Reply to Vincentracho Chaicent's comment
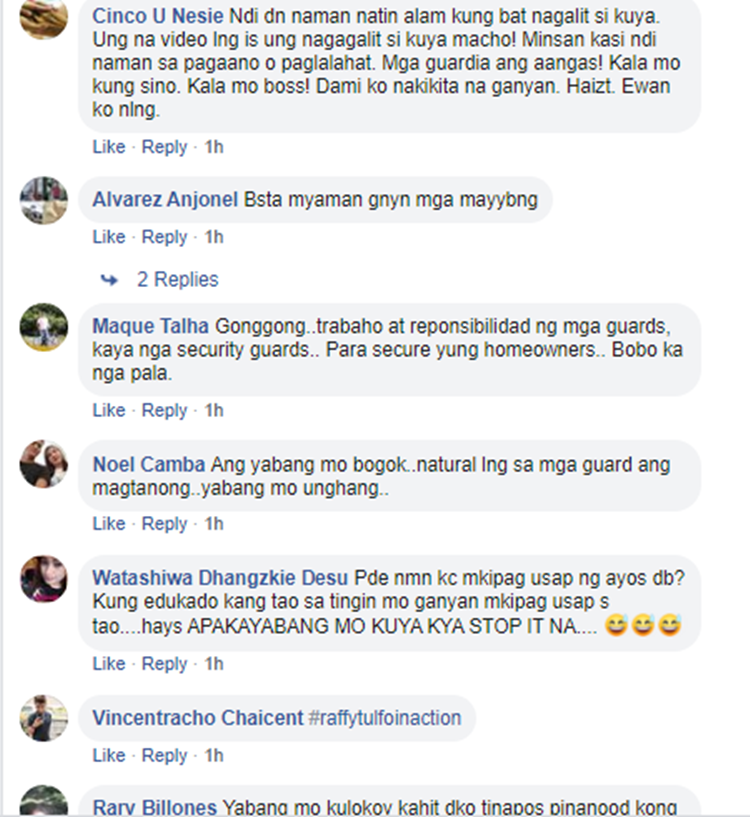Image resolution: width=750 pixels, height=817 pixels. pyautogui.click(x=164, y=756)
